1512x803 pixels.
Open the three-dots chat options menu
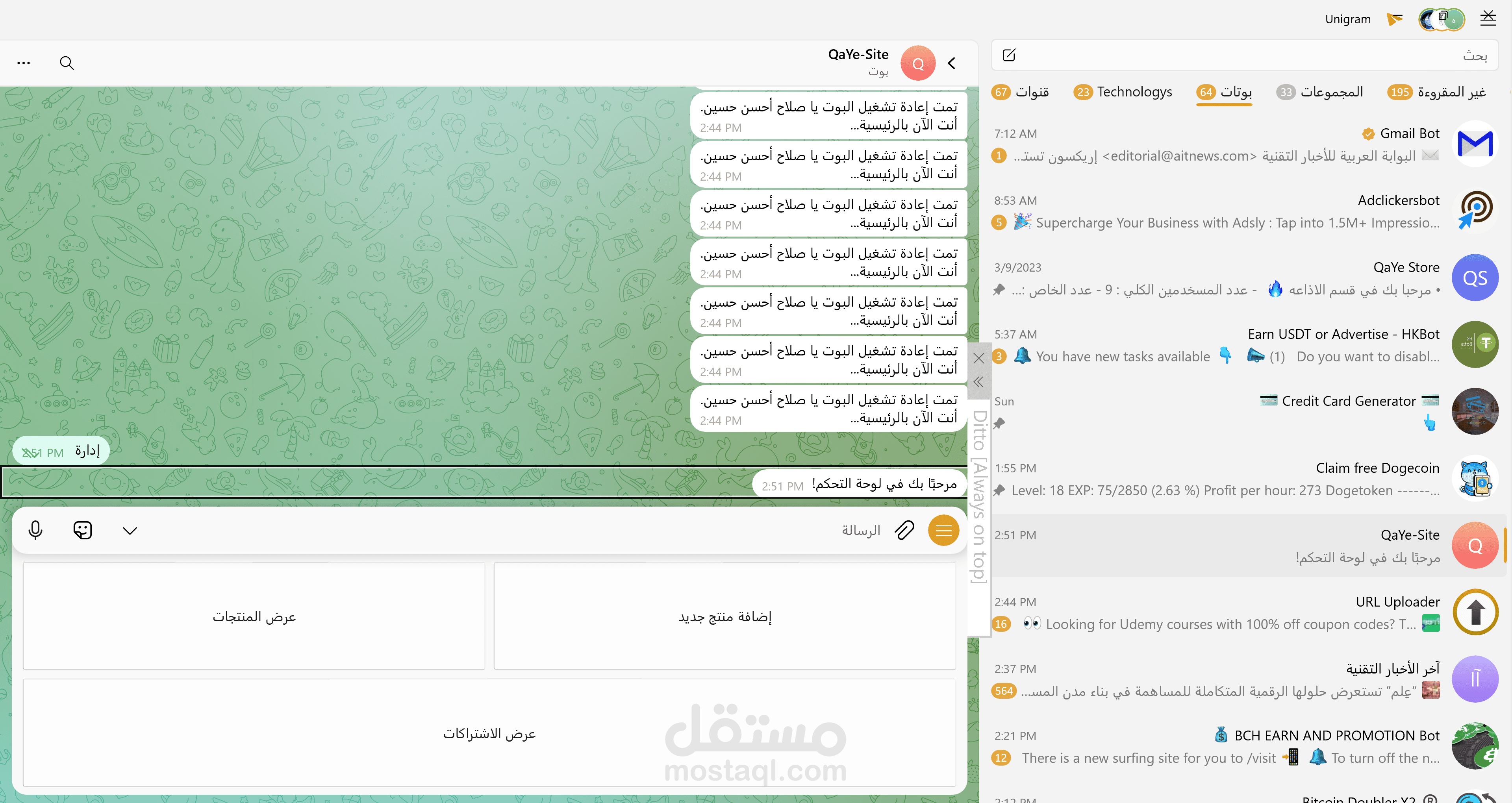tap(24, 63)
